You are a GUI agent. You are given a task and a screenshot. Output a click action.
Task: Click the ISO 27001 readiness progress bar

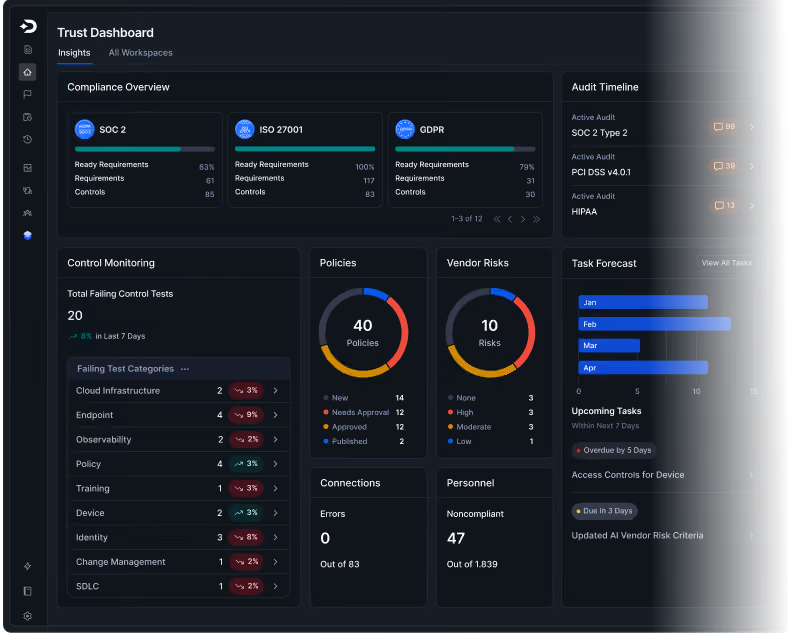pos(305,149)
